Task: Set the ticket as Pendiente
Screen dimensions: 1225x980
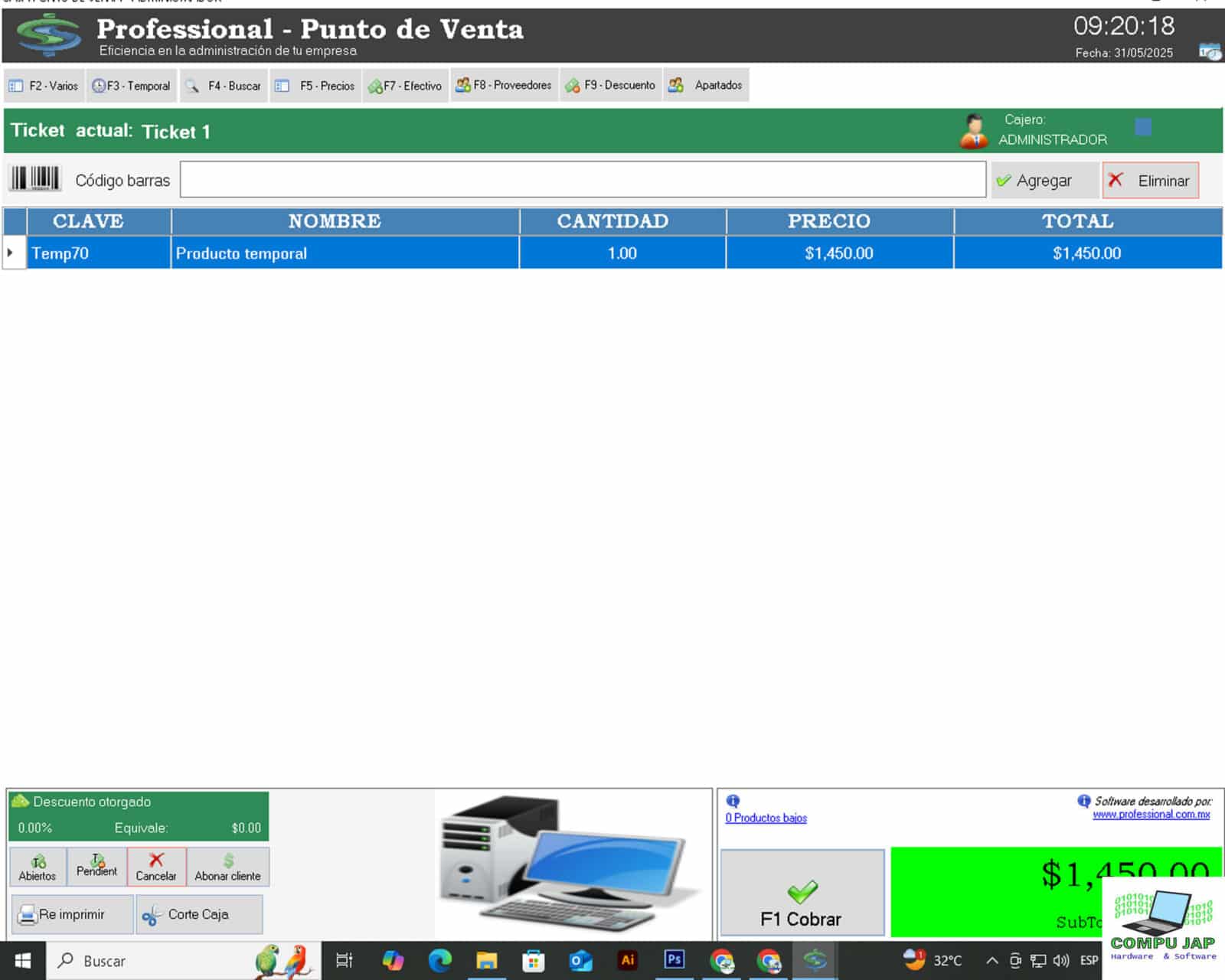Action: pyautogui.click(x=96, y=867)
